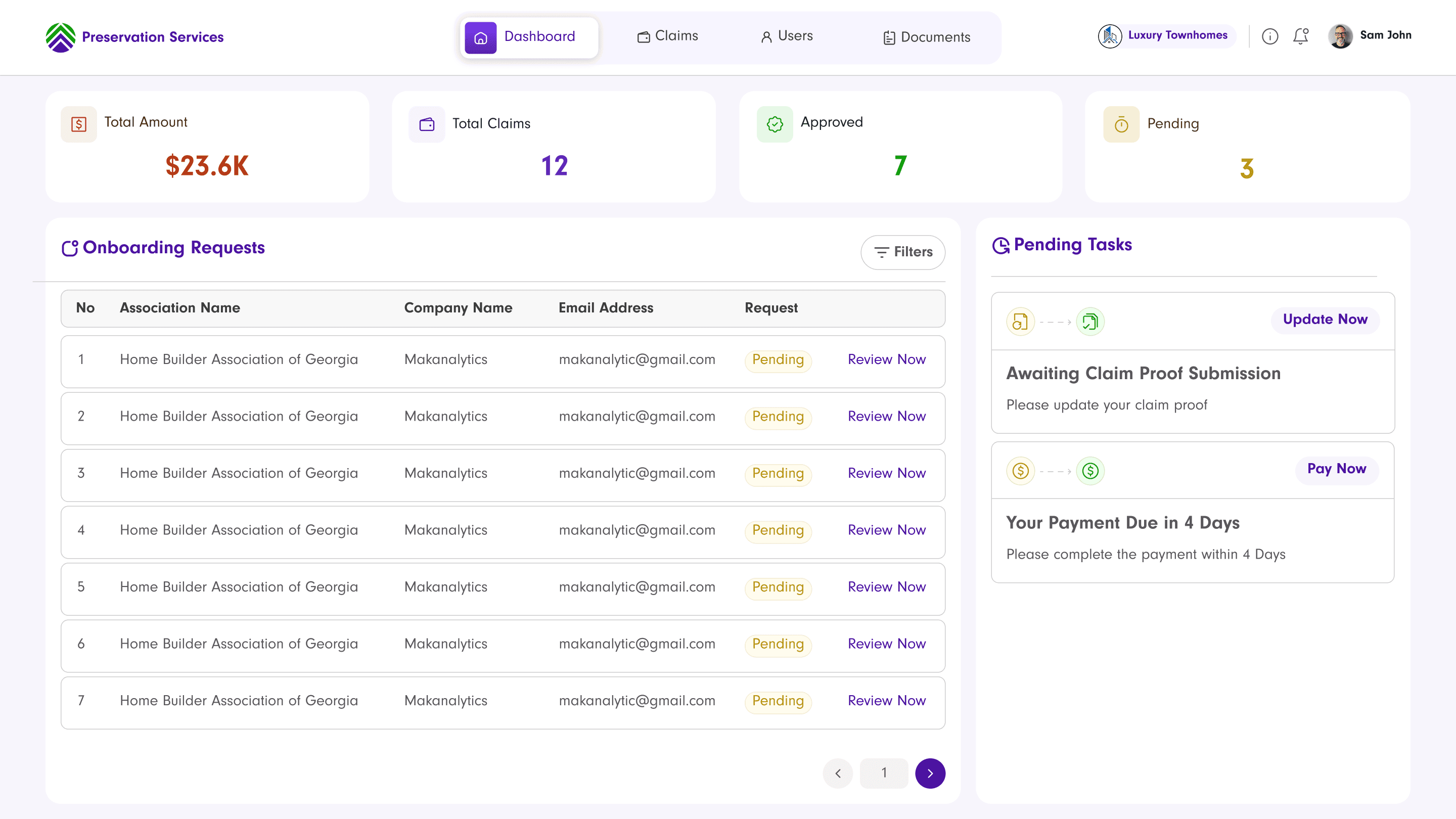
Task: Click the email address in row 3
Action: pos(636,474)
